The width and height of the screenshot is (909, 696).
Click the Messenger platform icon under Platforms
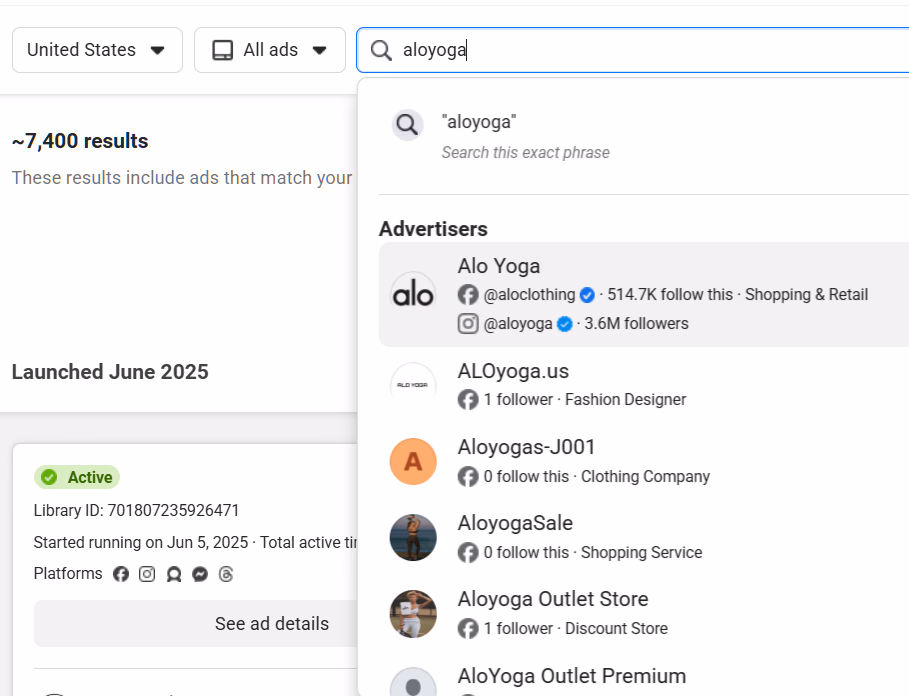(x=200, y=574)
